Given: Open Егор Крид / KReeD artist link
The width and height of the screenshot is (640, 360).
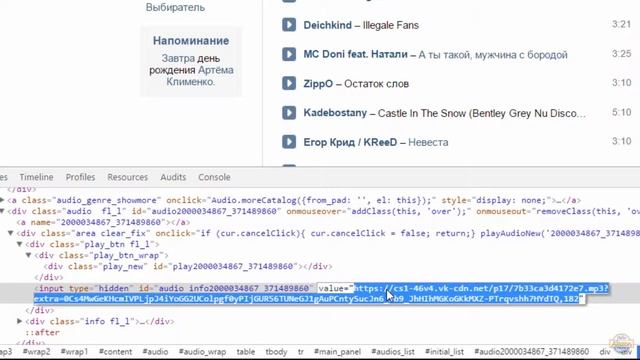Looking at the screenshot, I should click(x=350, y=142).
